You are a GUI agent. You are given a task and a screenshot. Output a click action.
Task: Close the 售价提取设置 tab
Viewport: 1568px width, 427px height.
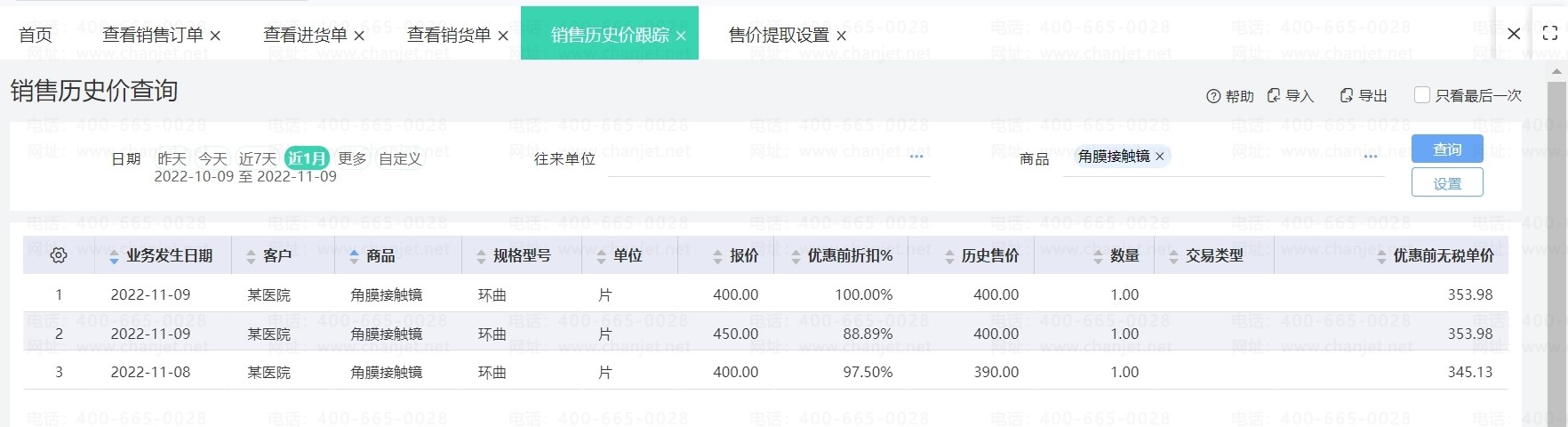841,36
